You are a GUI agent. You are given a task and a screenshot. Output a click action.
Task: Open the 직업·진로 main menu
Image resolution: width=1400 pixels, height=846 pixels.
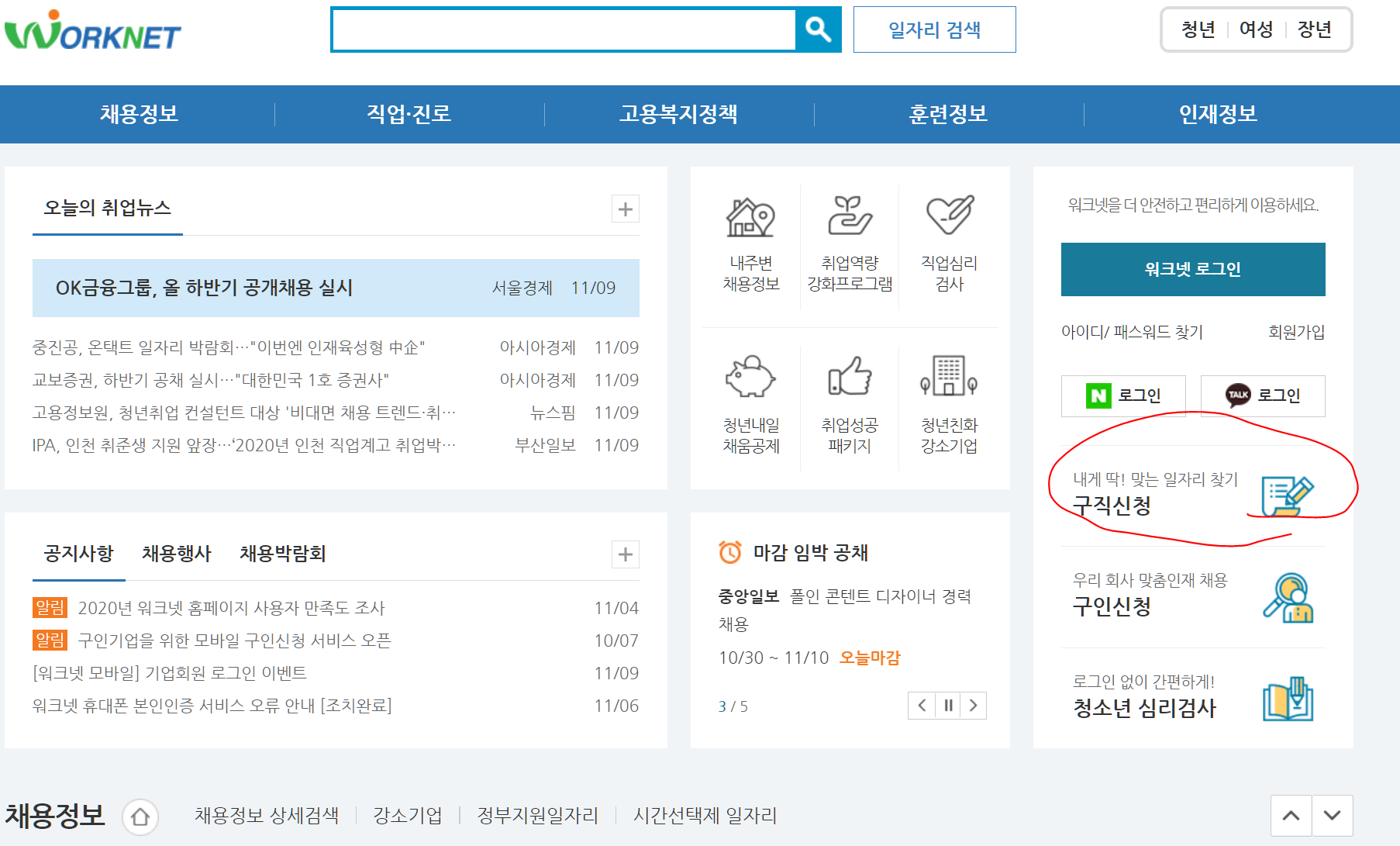pos(409,114)
